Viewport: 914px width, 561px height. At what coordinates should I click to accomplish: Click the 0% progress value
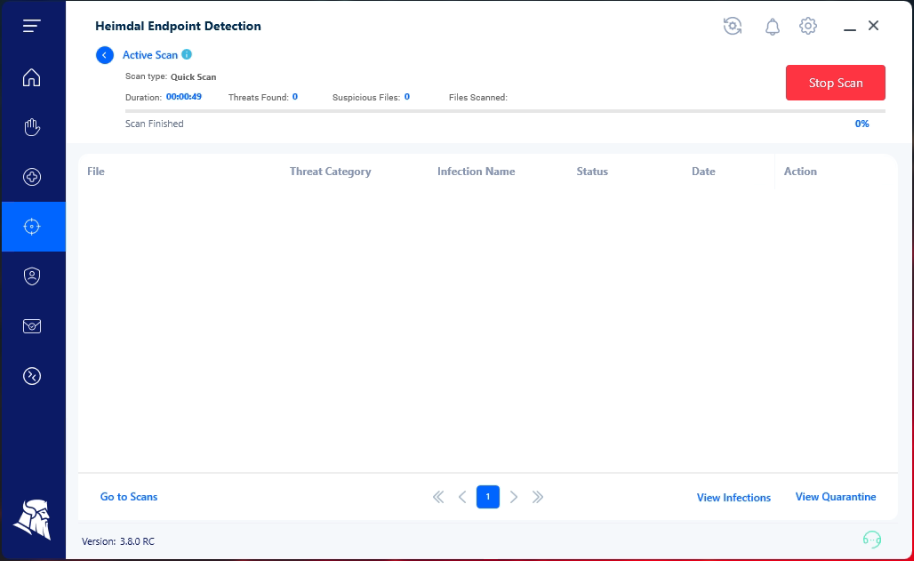862,124
